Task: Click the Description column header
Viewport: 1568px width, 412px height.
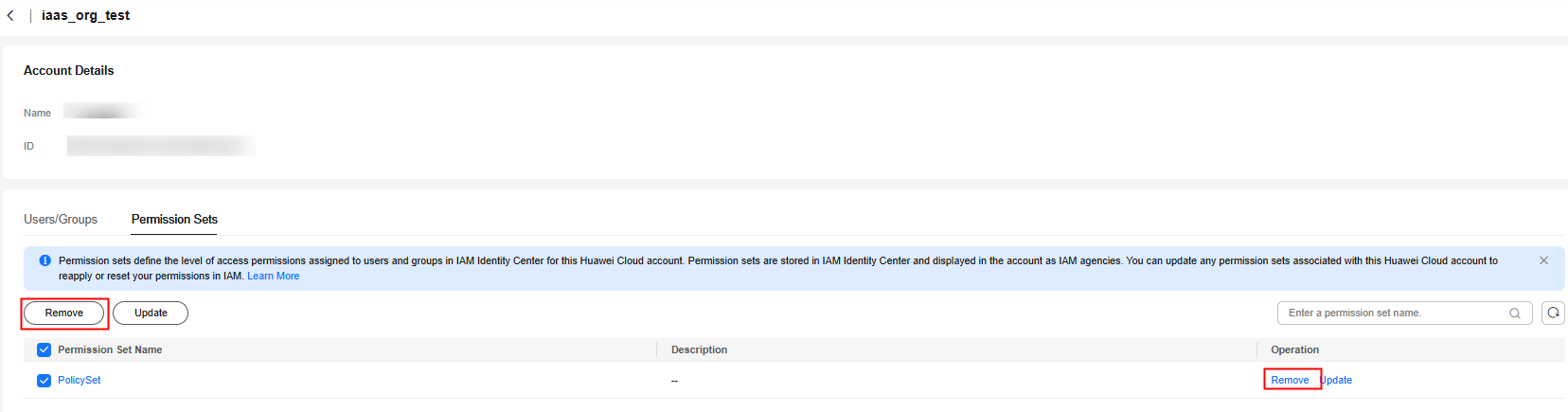Action: click(699, 349)
